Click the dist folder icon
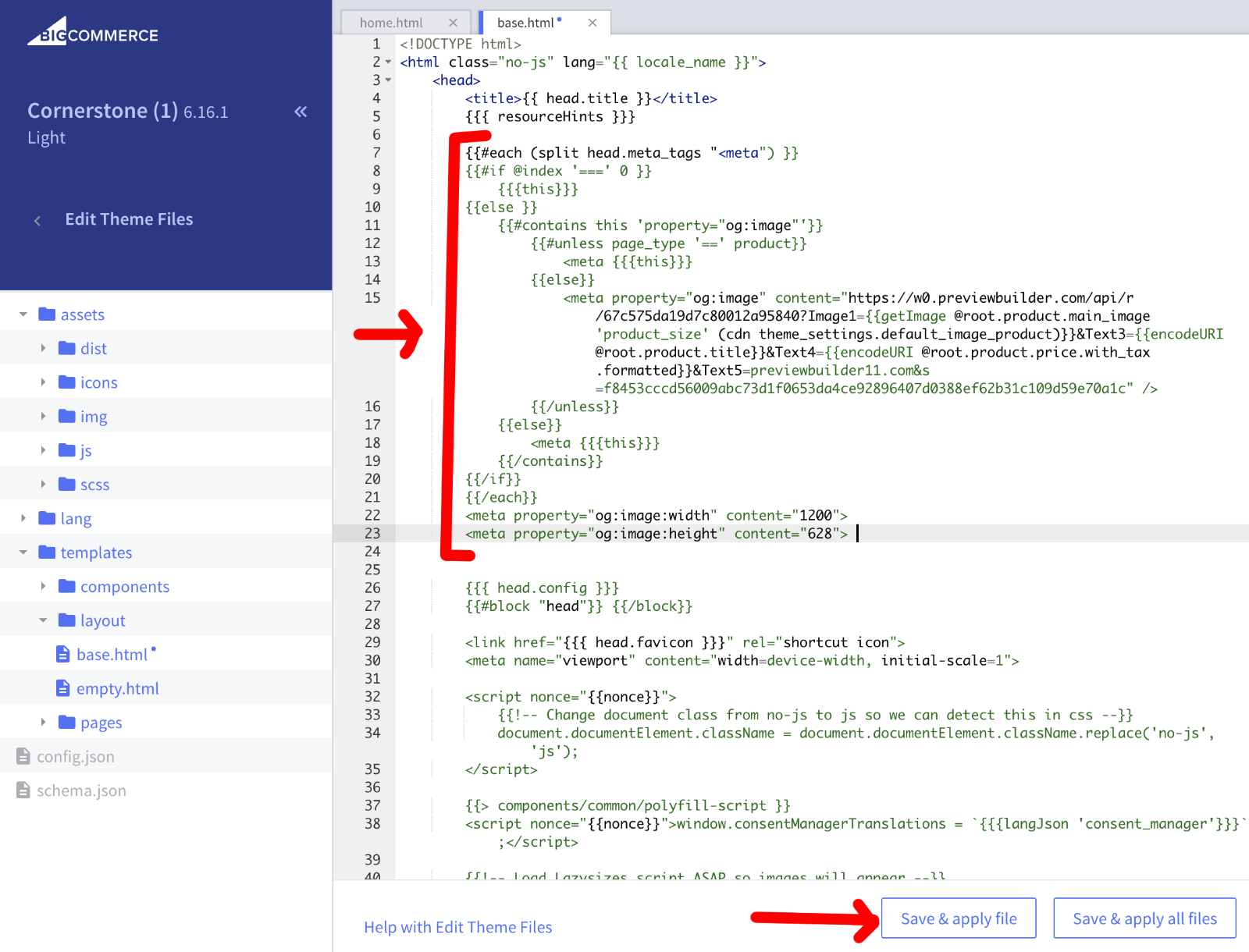This screenshot has height=952, width=1249. click(x=67, y=348)
